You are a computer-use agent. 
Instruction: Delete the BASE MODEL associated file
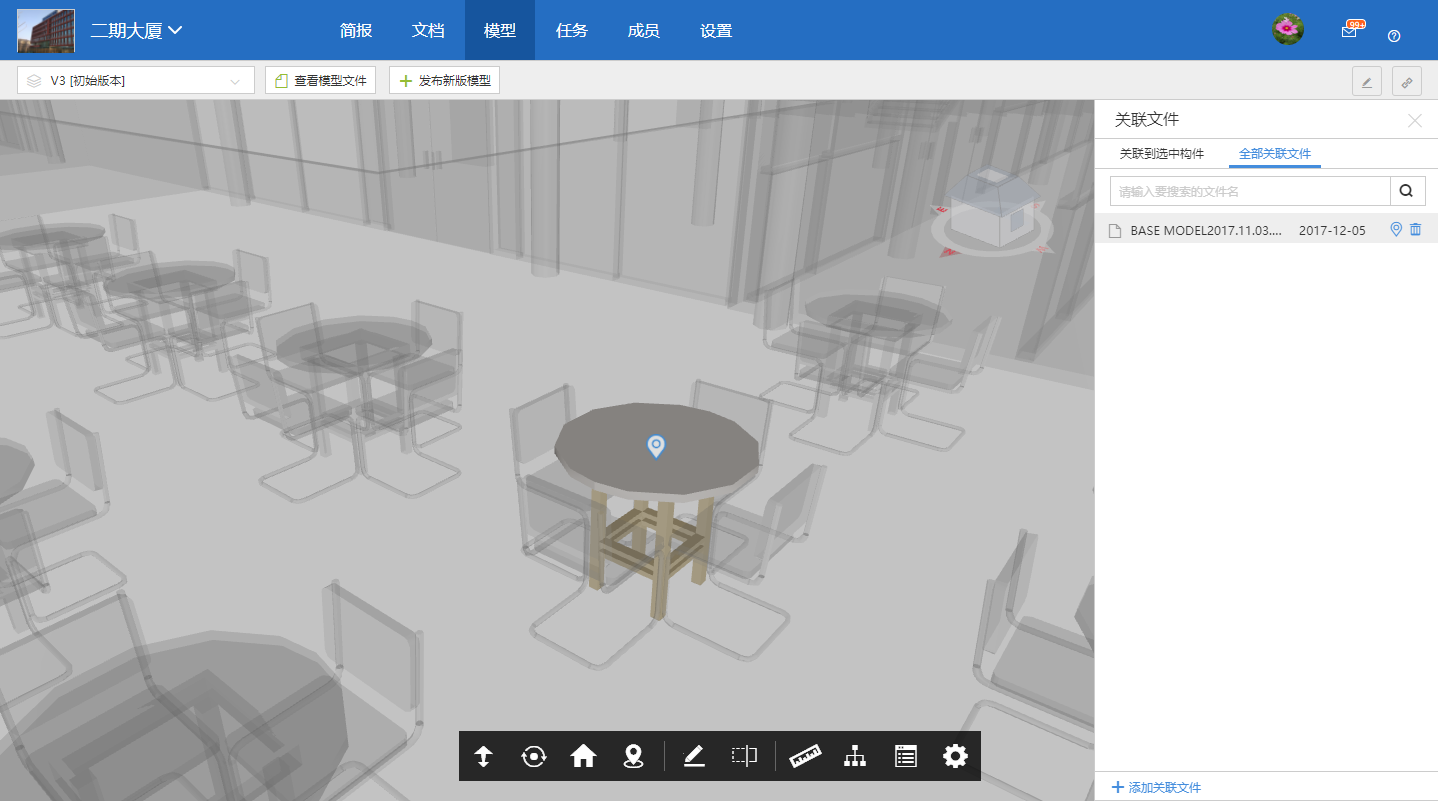click(1415, 230)
